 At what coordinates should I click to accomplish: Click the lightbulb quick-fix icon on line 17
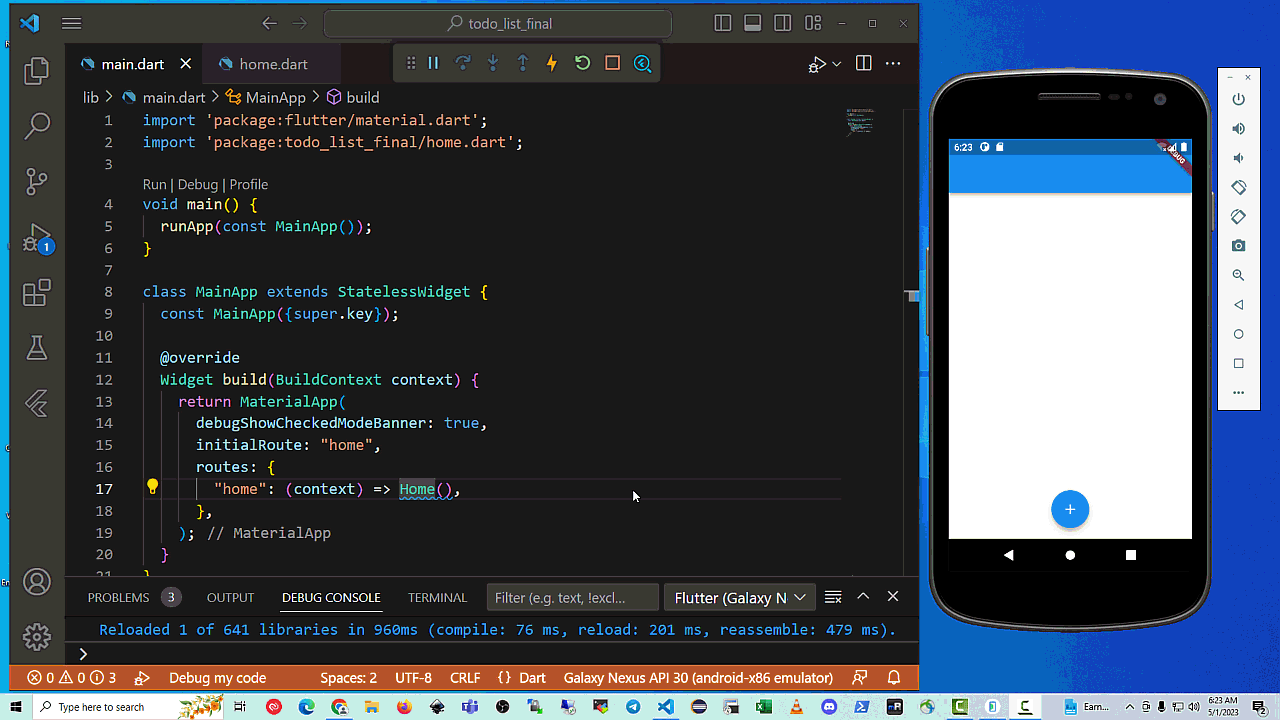pyautogui.click(x=152, y=488)
